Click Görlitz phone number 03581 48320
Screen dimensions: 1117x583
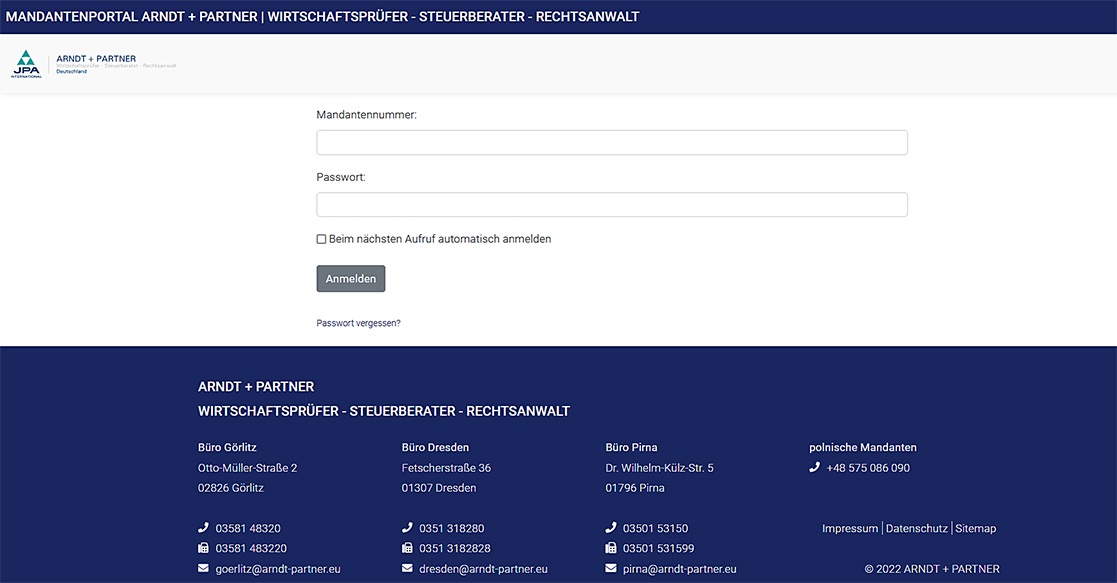point(248,528)
